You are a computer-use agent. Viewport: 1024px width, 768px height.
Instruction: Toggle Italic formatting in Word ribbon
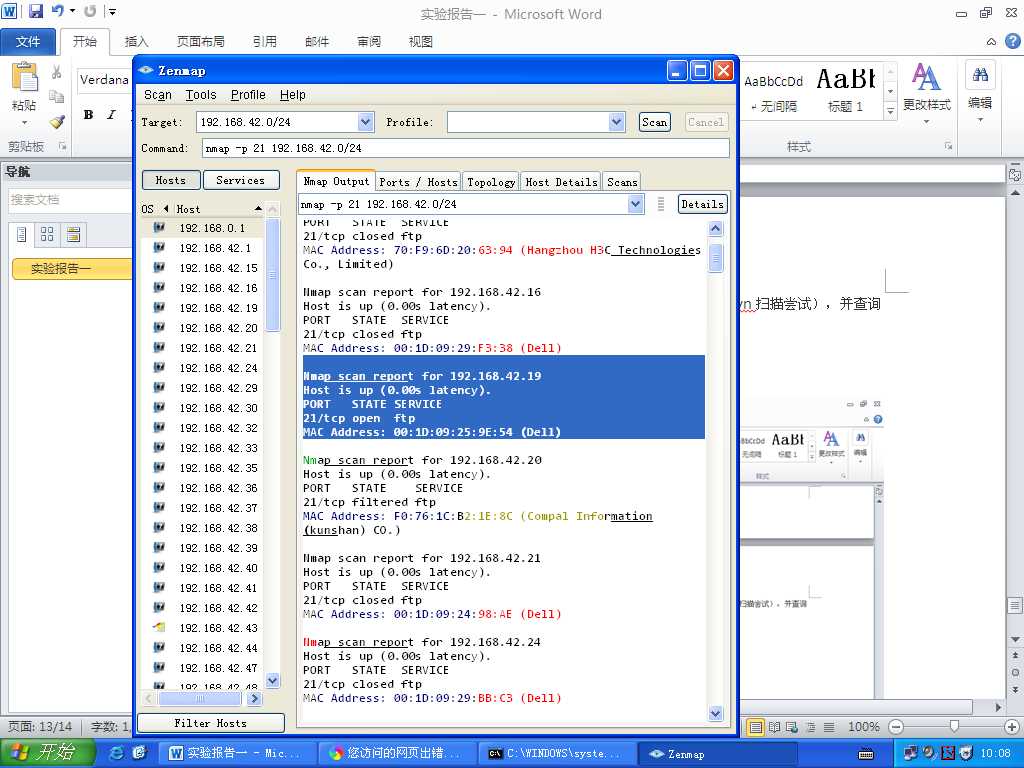[111, 115]
